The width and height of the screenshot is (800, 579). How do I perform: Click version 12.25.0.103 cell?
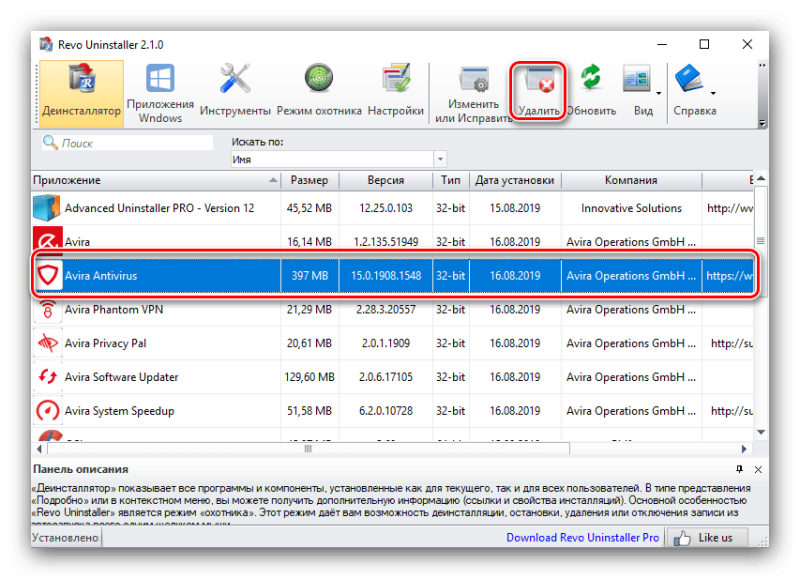coord(386,208)
